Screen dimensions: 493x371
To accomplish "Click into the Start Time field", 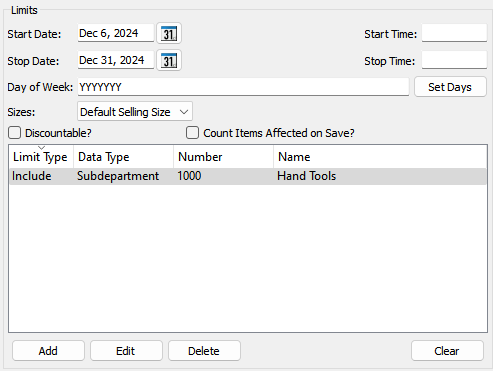I will [x=454, y=33].
